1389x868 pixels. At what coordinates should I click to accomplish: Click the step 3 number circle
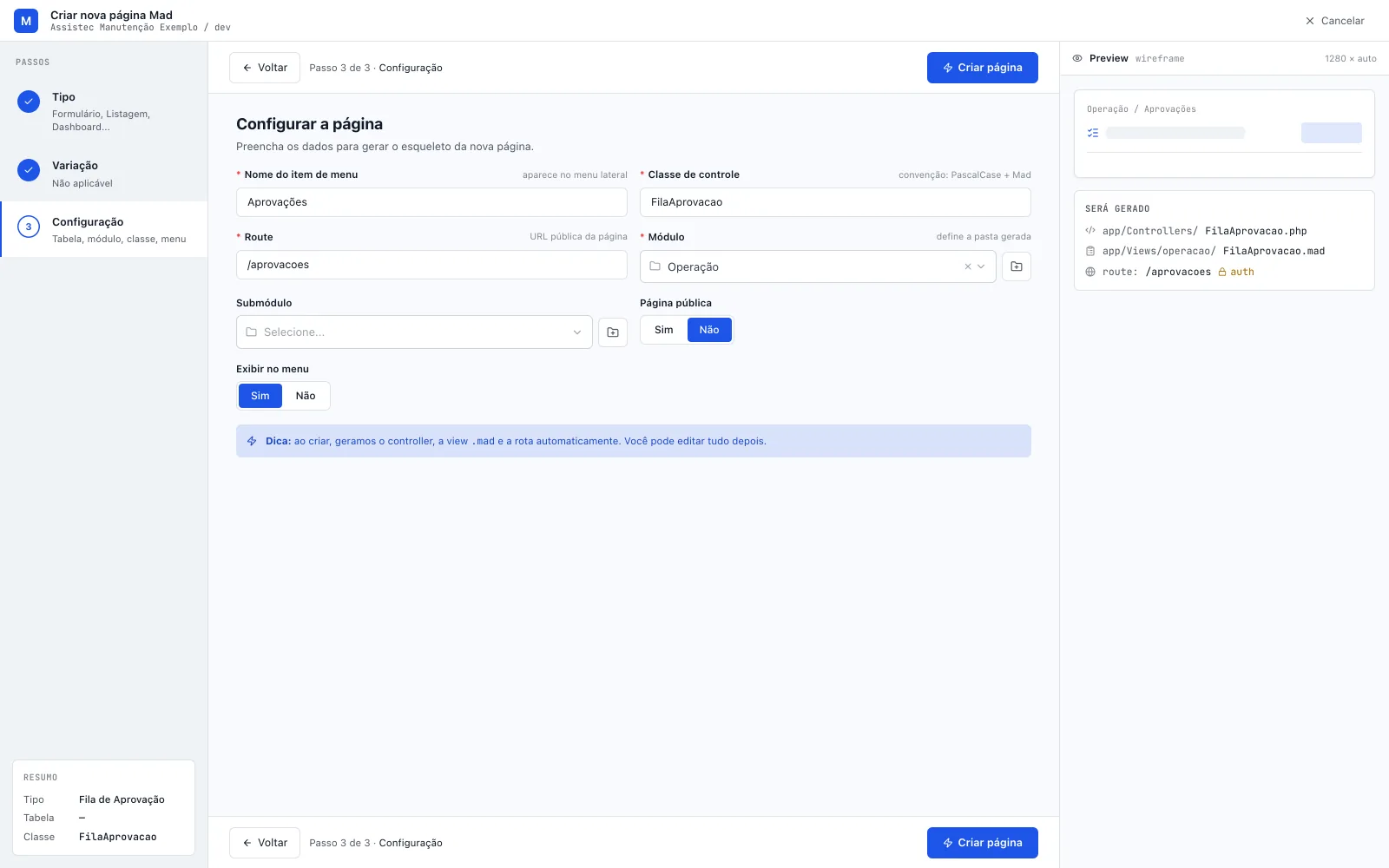point(29,227)
